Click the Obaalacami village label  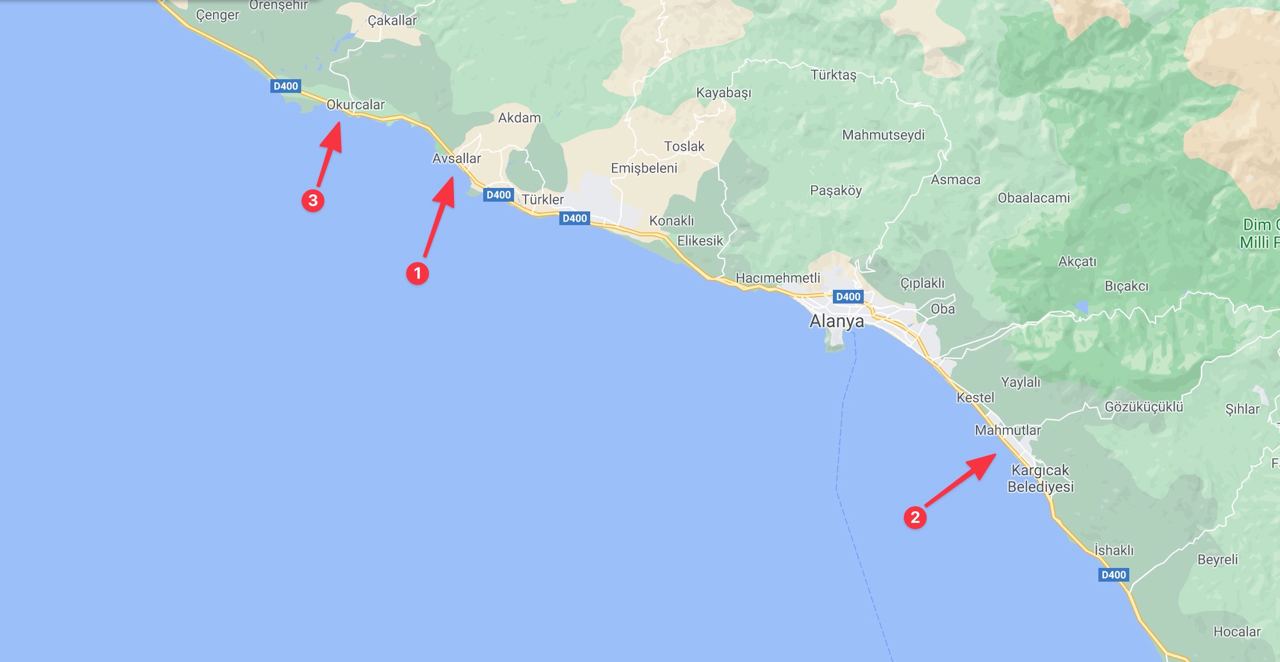1034,197
